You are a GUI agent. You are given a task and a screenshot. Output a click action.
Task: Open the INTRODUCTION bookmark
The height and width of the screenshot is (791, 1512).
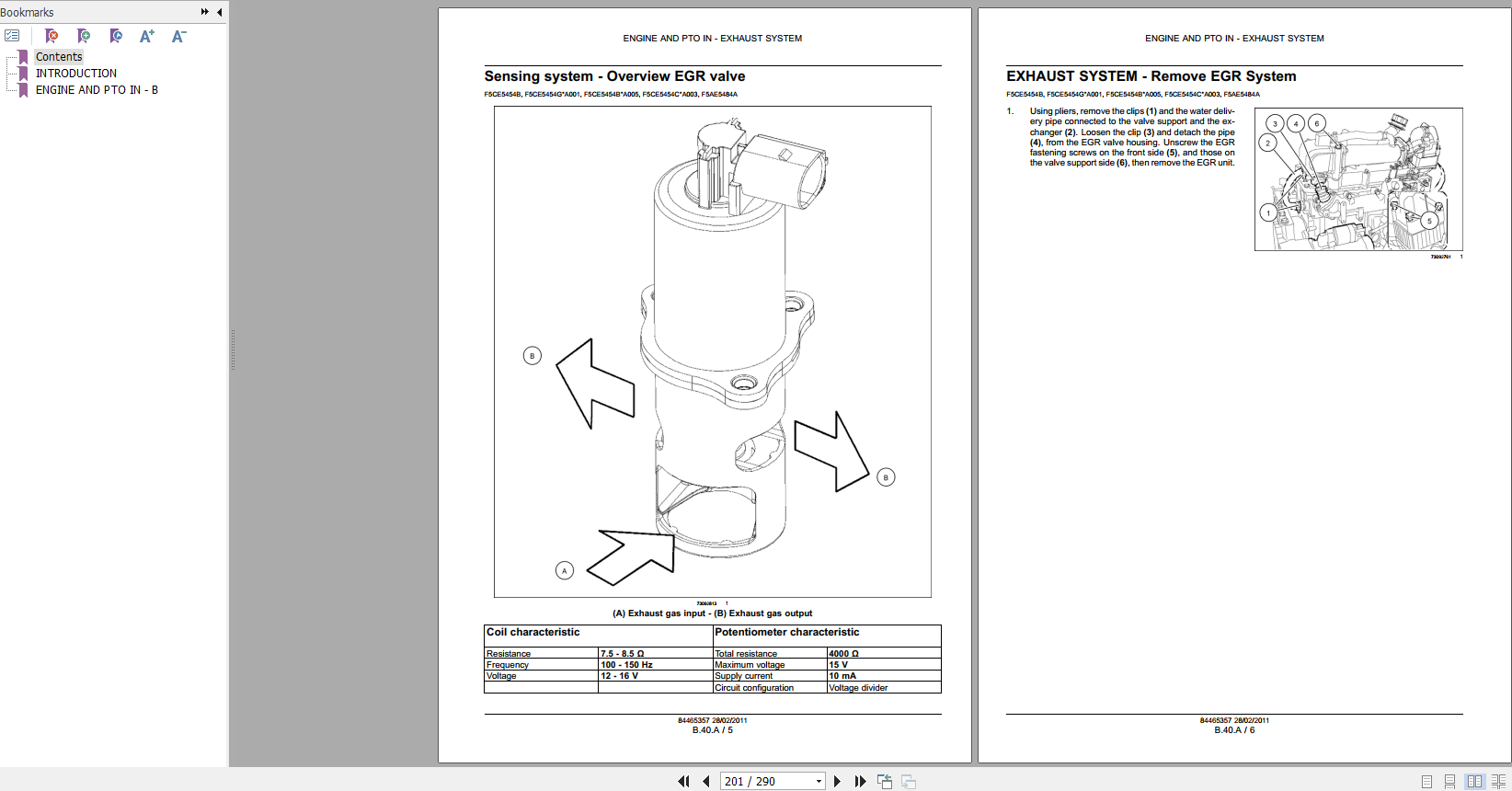point(76,74)
